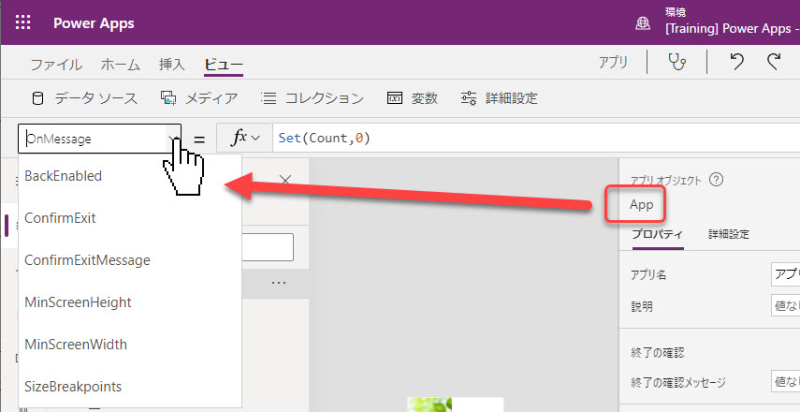Click into the formula bar Set(Count,0)
Viewport: 800px width, 412px height.
[536, 138]
